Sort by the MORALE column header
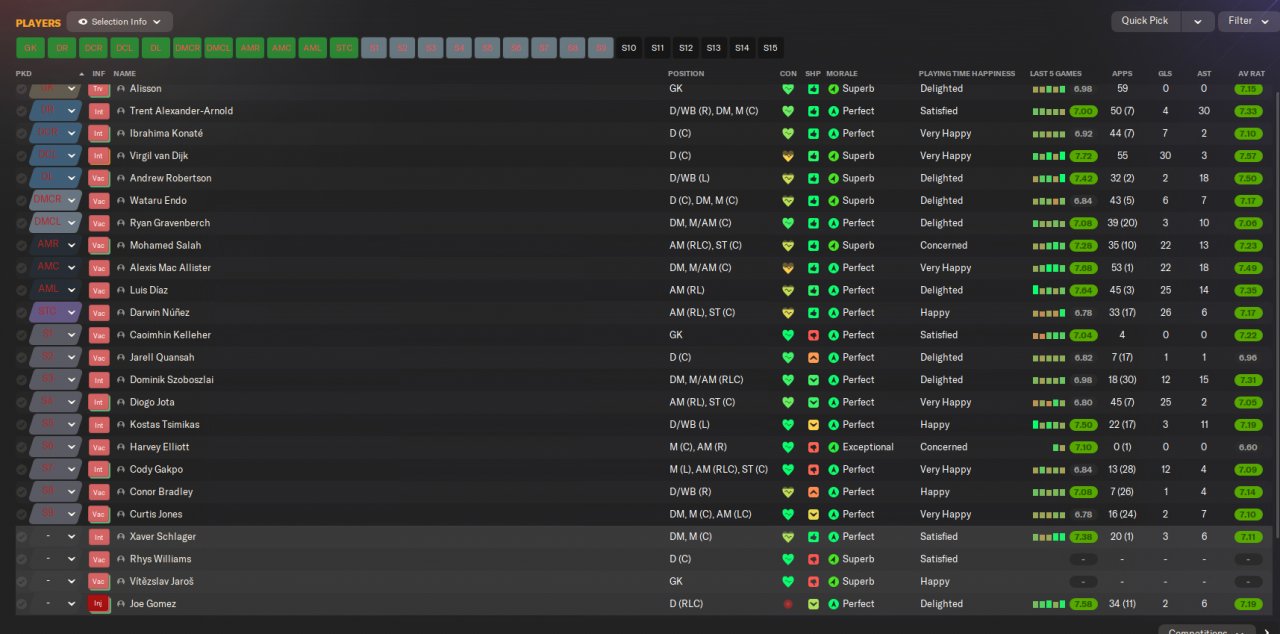Image resolution: width=1280 pixels, height=634 pixels. point(842,74)
